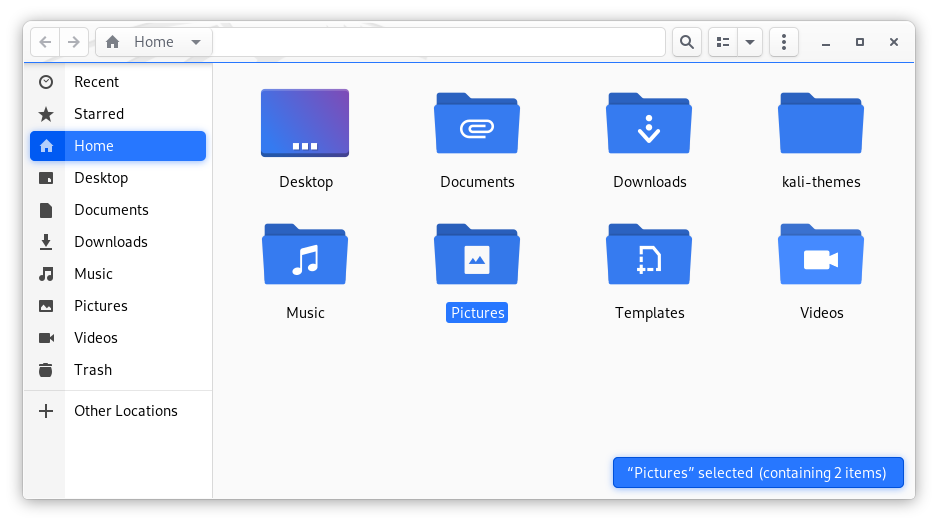This screenshot has width=938, height=524.
Task: Click the plus icon for Other Locations
Action: 46,411
